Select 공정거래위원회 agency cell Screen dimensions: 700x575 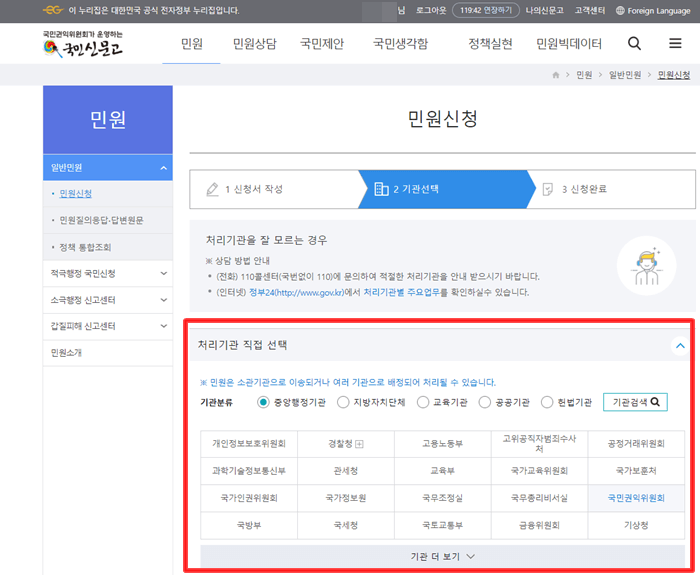coord(636,444)
